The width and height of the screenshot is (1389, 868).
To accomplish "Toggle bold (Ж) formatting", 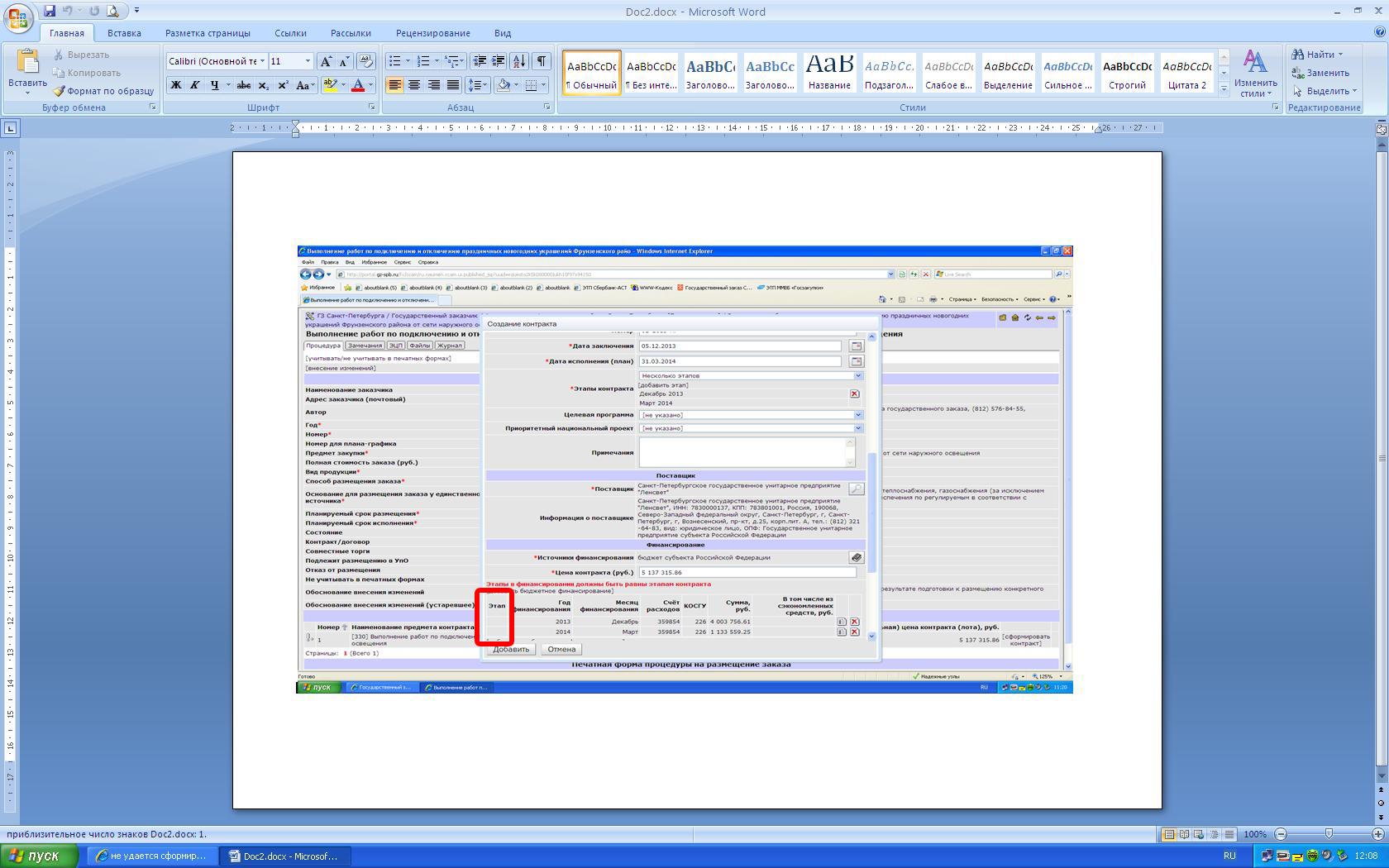I will point(175,85).
